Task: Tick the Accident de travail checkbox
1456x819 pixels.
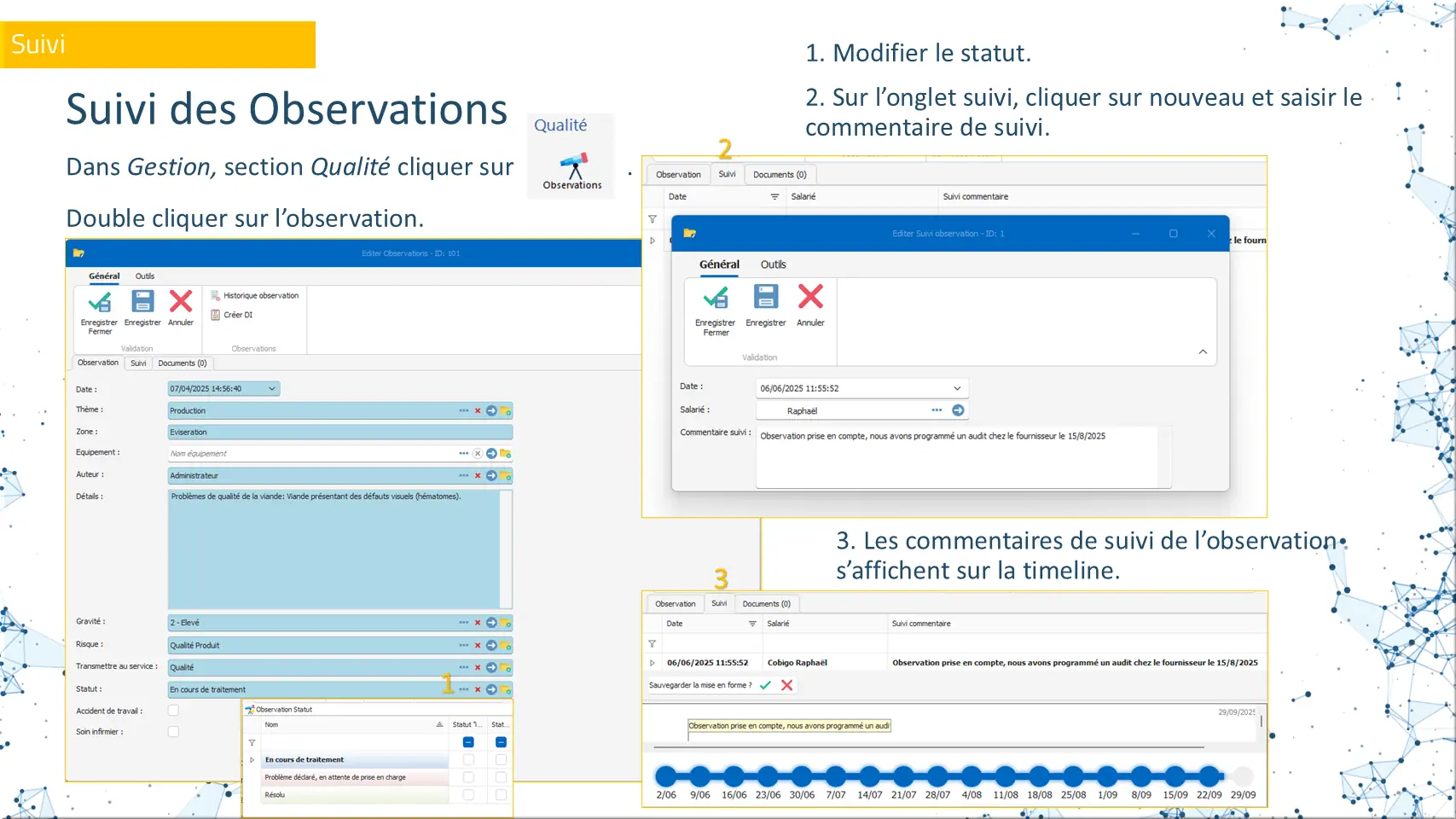Action: [x=173, y=710]
